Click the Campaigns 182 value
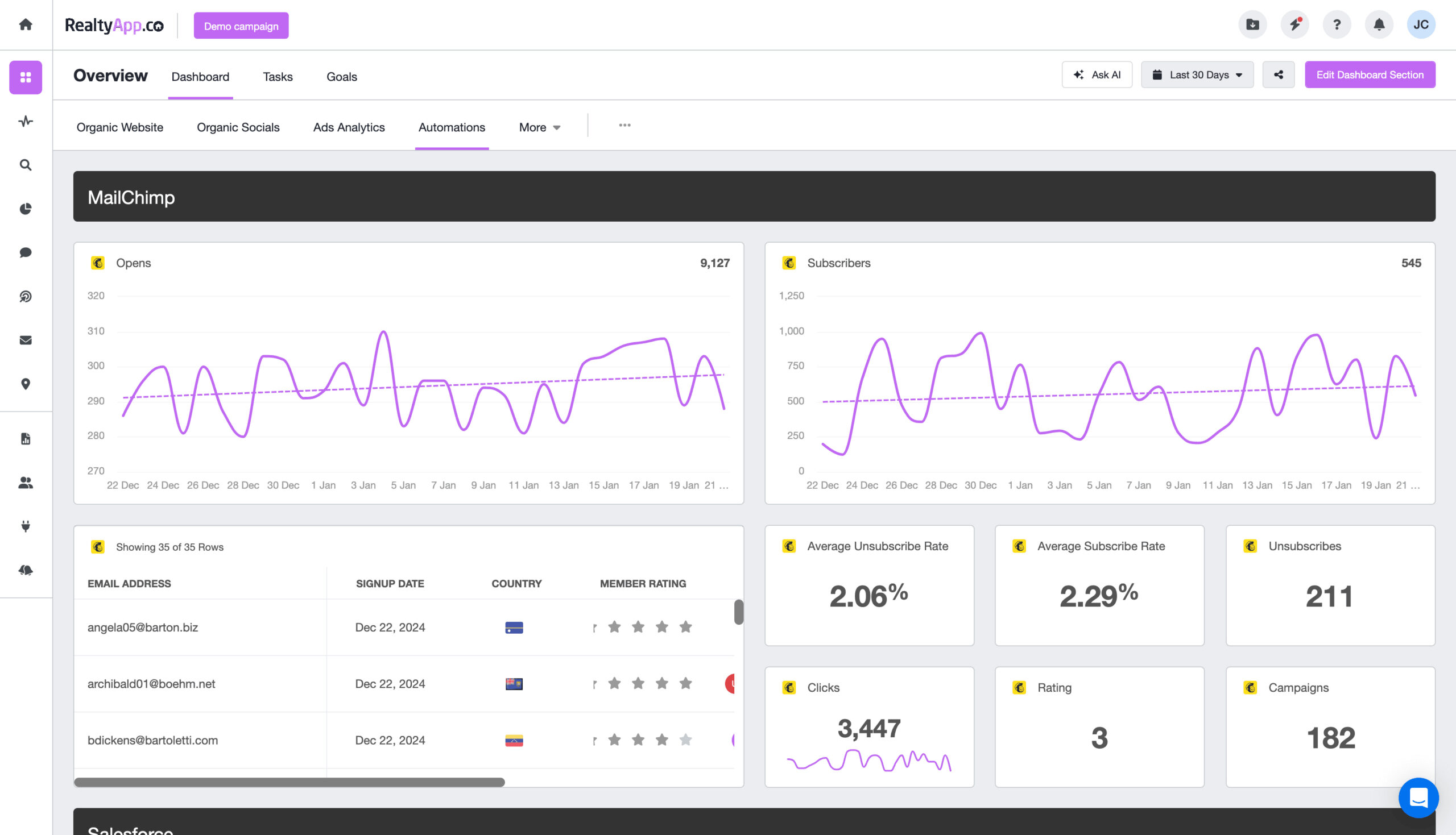 pyautogui.click(x=1330, y=738)
